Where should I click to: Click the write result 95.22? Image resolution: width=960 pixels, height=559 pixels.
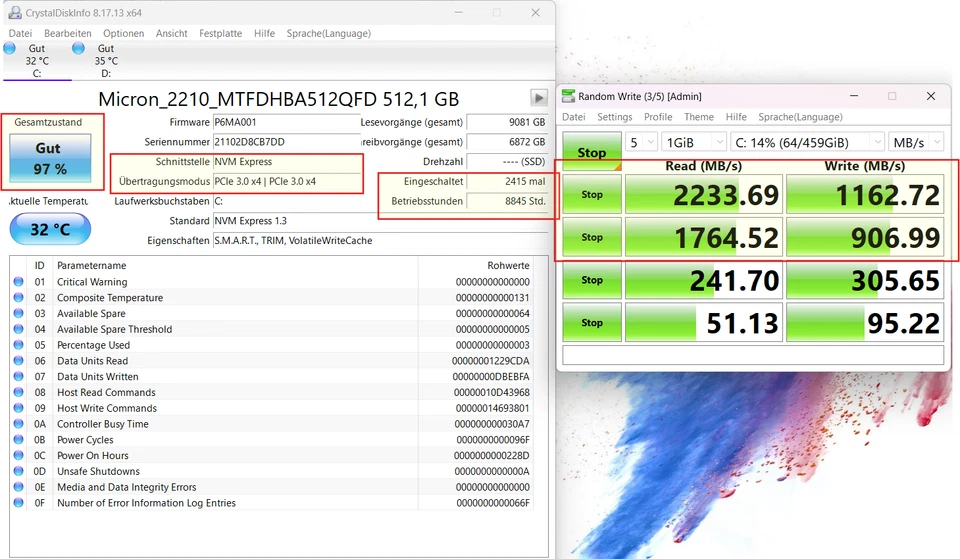click(x=865, y=323)
